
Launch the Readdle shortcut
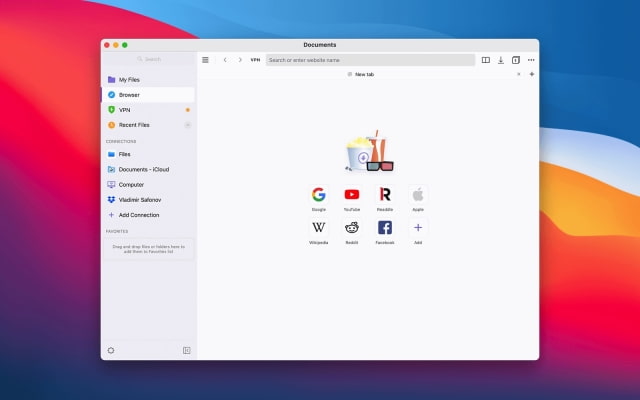click(385, 195)
